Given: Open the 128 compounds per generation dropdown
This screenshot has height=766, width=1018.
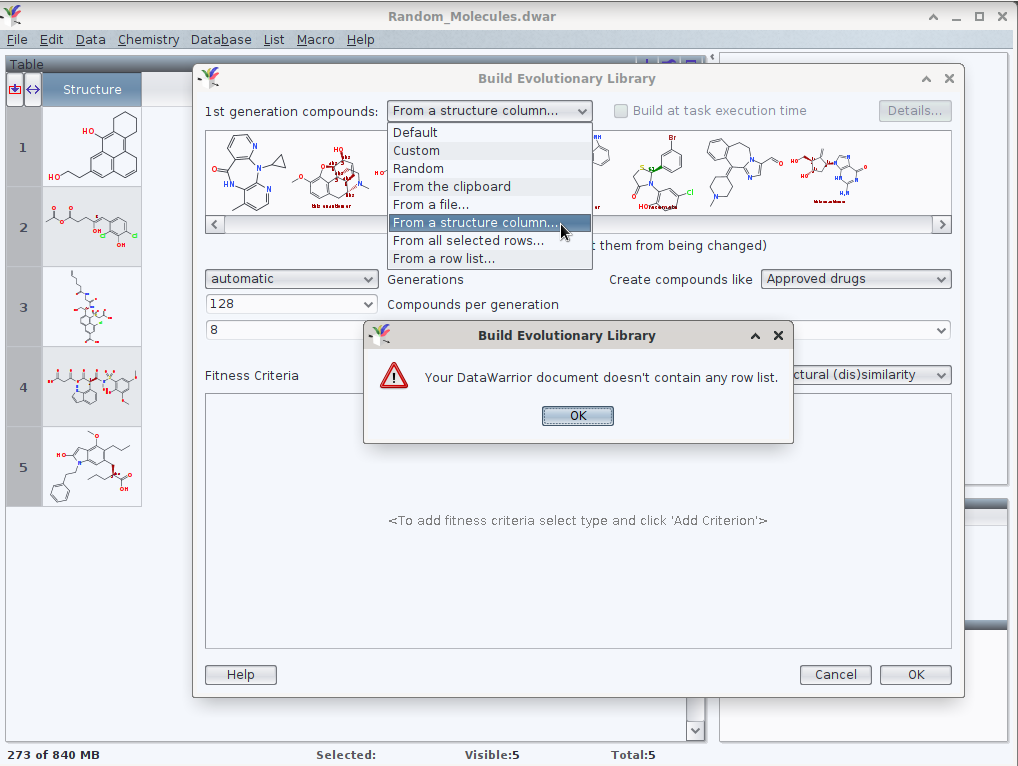Looking at the screenshot, I should click(x=291, y=304).
